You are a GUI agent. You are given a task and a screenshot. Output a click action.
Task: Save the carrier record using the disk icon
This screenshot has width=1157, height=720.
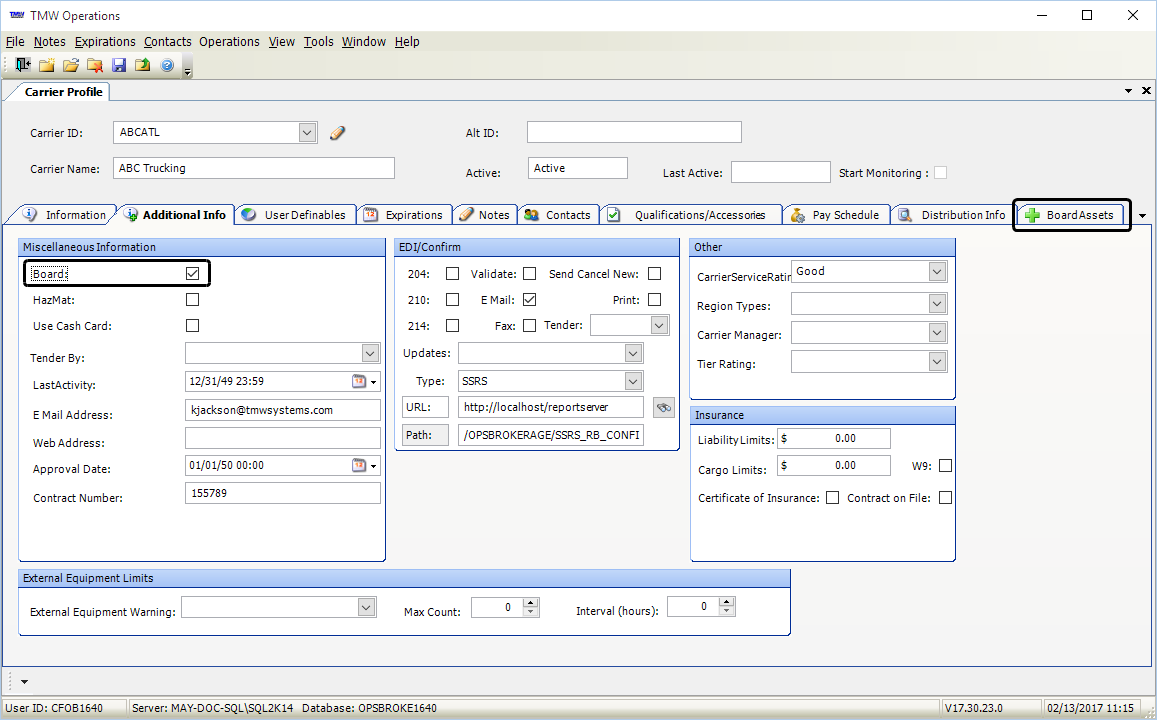(x=119, y=64)
